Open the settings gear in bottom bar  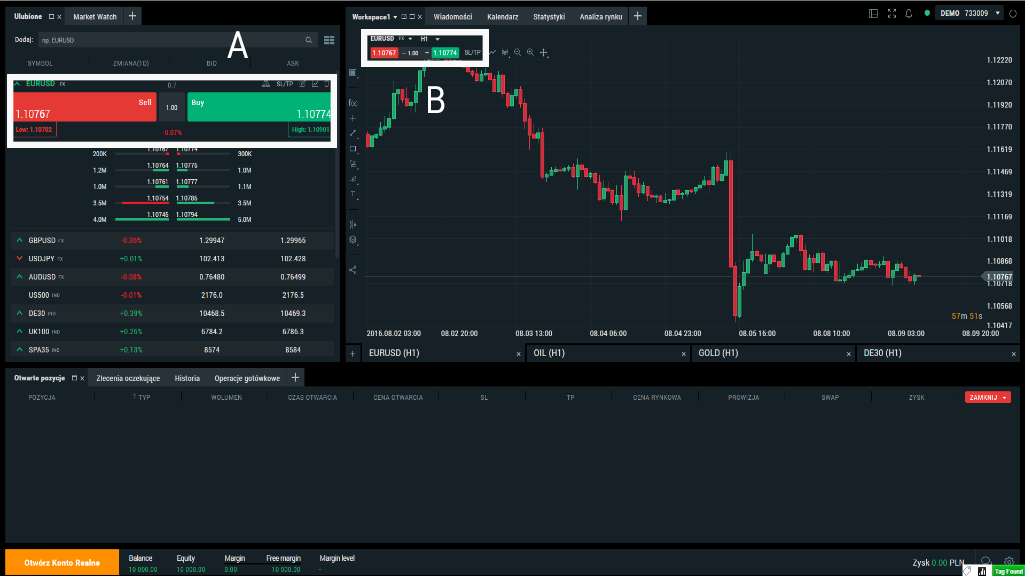tap(1009, 561)
